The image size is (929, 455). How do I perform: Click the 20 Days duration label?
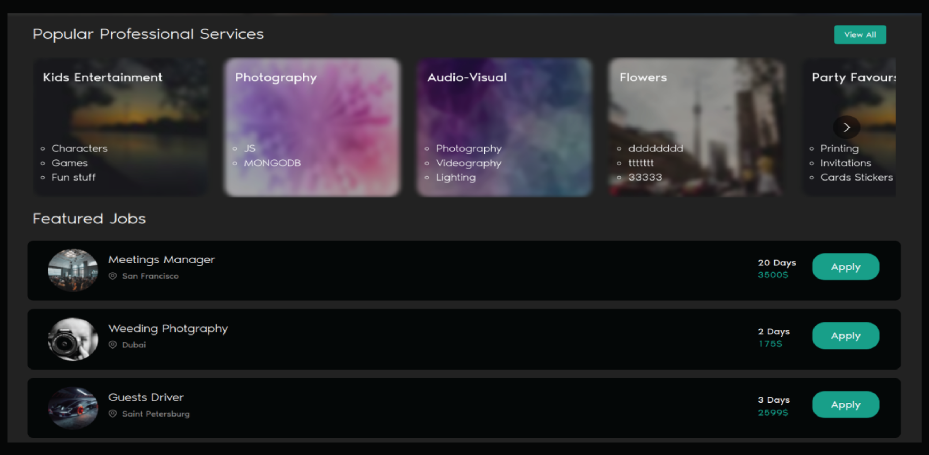click(x=777, y=263)
